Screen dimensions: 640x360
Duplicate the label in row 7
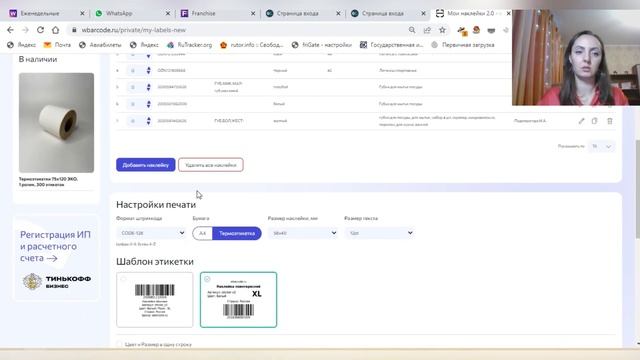click(x=595, y=121)
